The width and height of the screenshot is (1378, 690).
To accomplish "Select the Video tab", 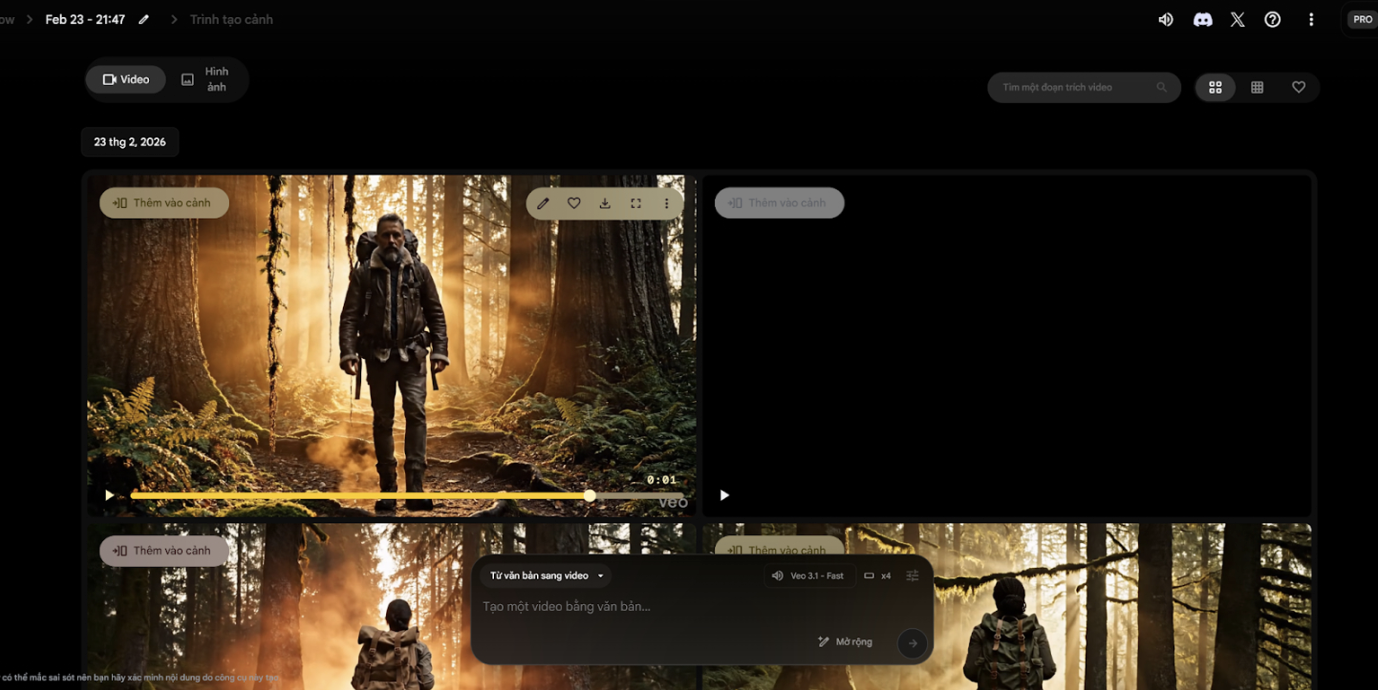I will [126, 80].
